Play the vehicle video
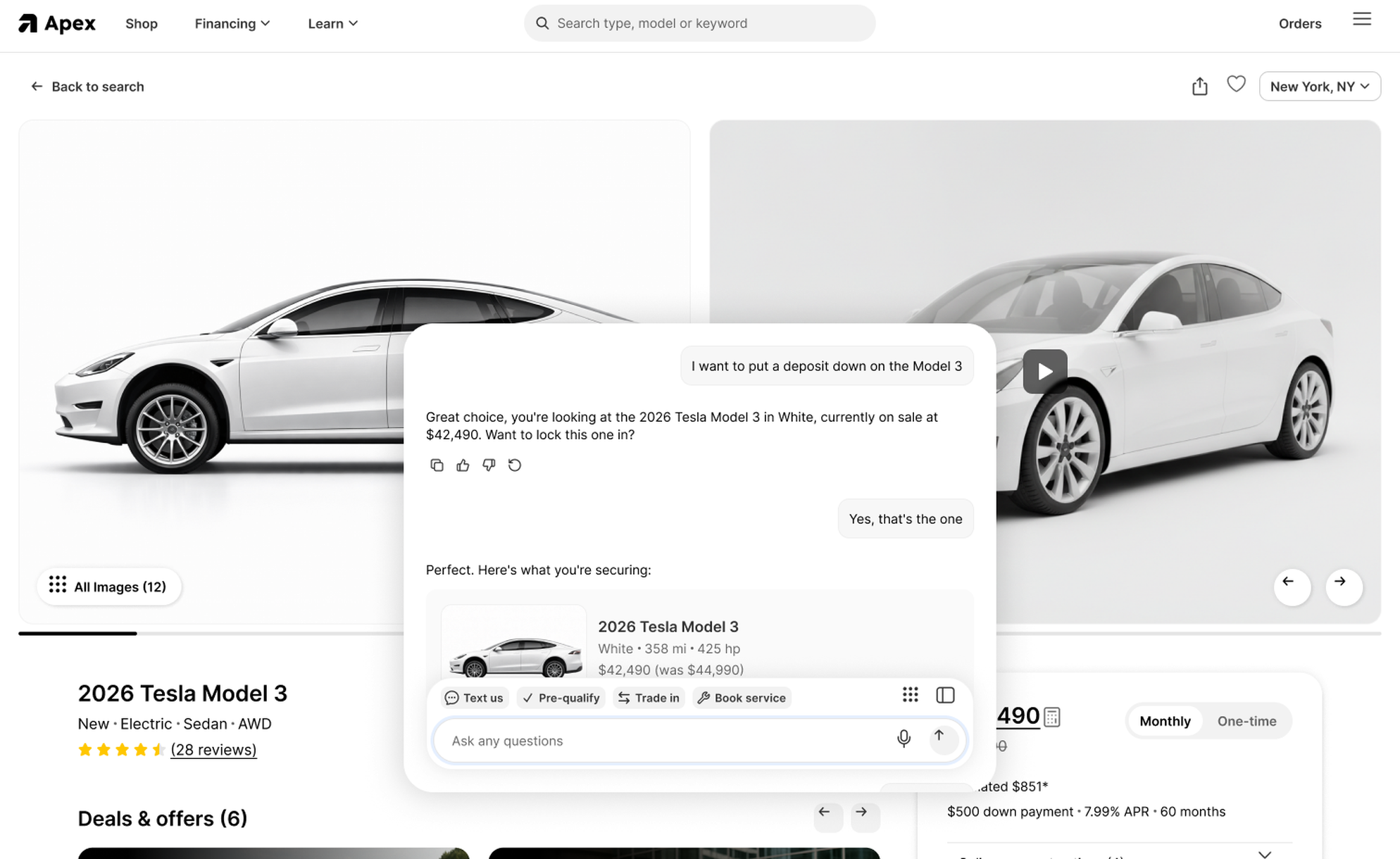This screenshot has width=1400, height=859. point(1045,371)
